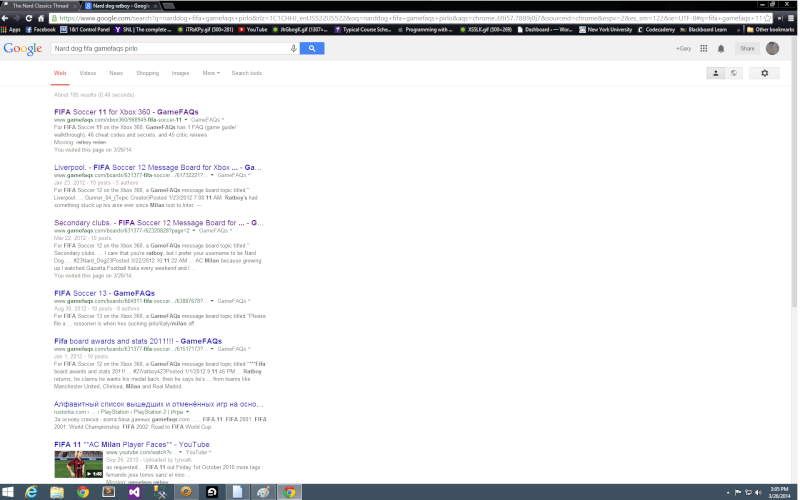Click the Chrome back arrow button

click(5, 18)
